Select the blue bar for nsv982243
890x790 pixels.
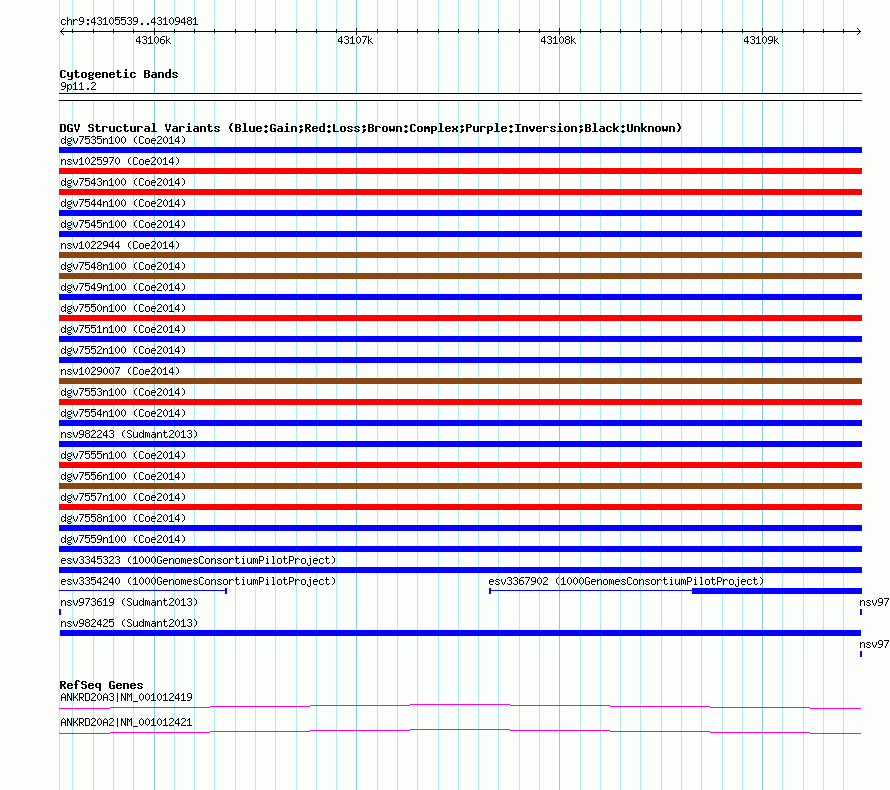click(x=460, y=444)
